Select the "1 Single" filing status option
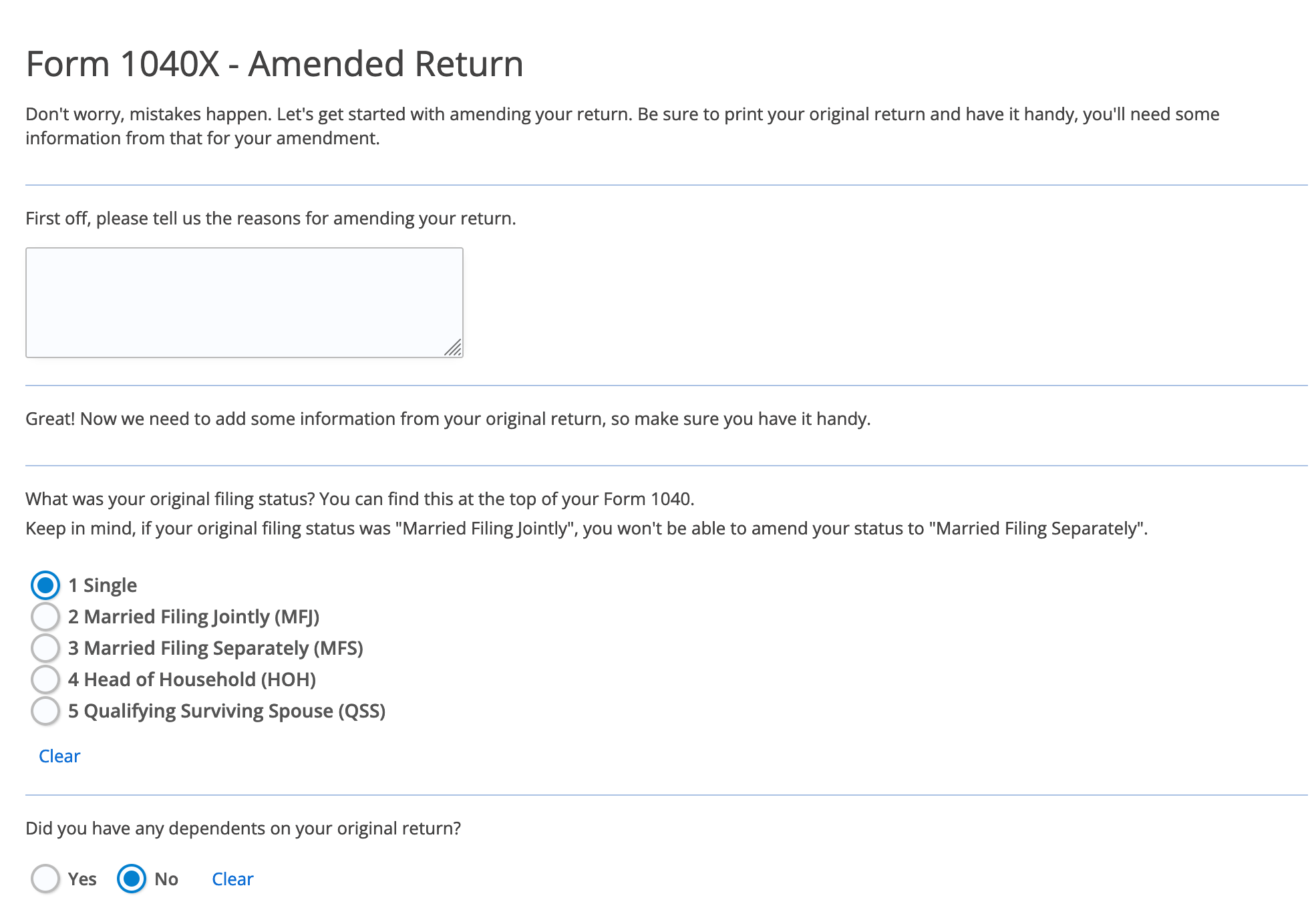This screenshot has width=1316, height=918. pos(45,585)
